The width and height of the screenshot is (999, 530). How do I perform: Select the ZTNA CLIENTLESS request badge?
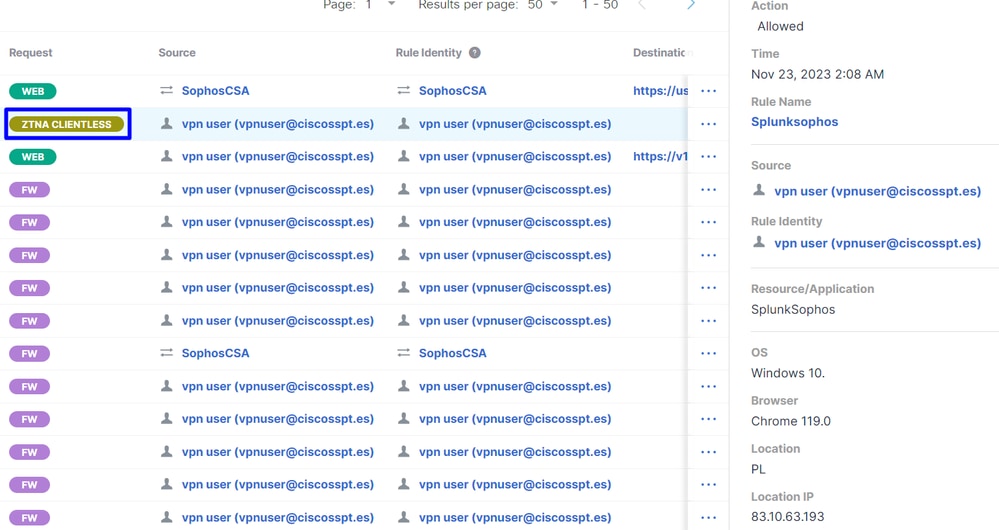(x=66, y=124)
